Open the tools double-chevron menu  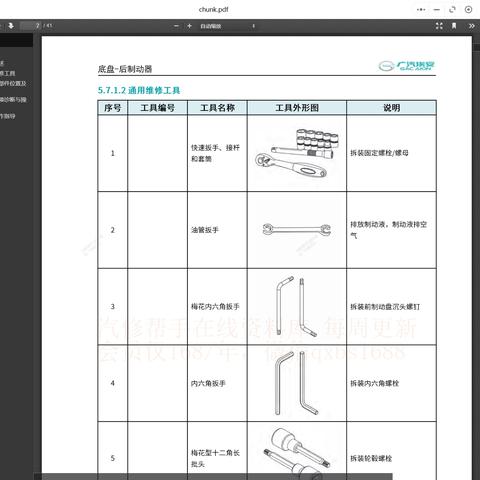click(x=471, y=26)
